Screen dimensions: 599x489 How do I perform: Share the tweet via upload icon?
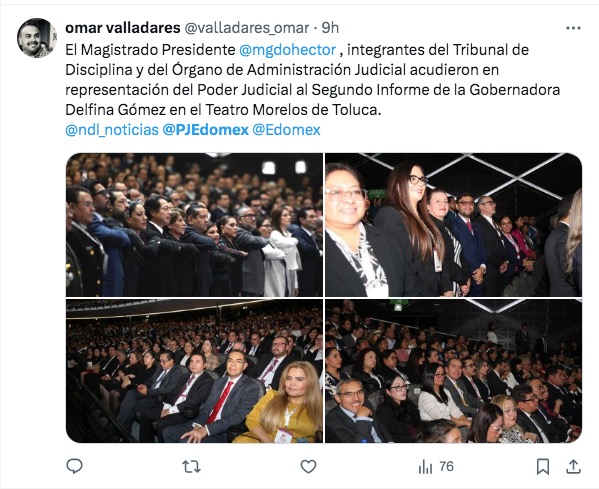[573, 466]
